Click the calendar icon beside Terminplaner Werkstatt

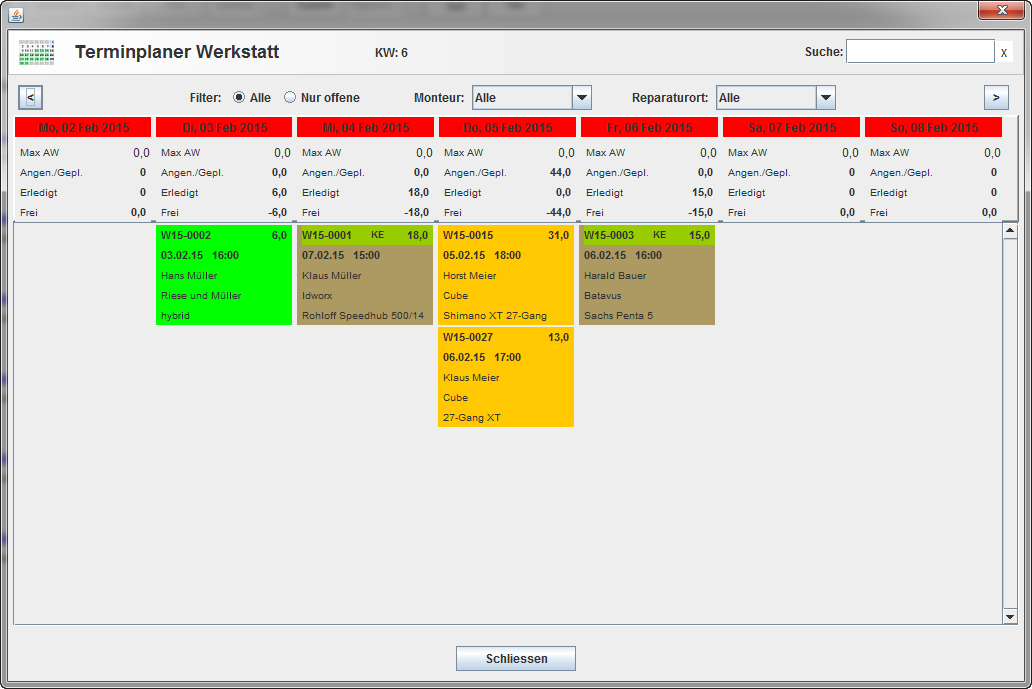pos(36,52)
